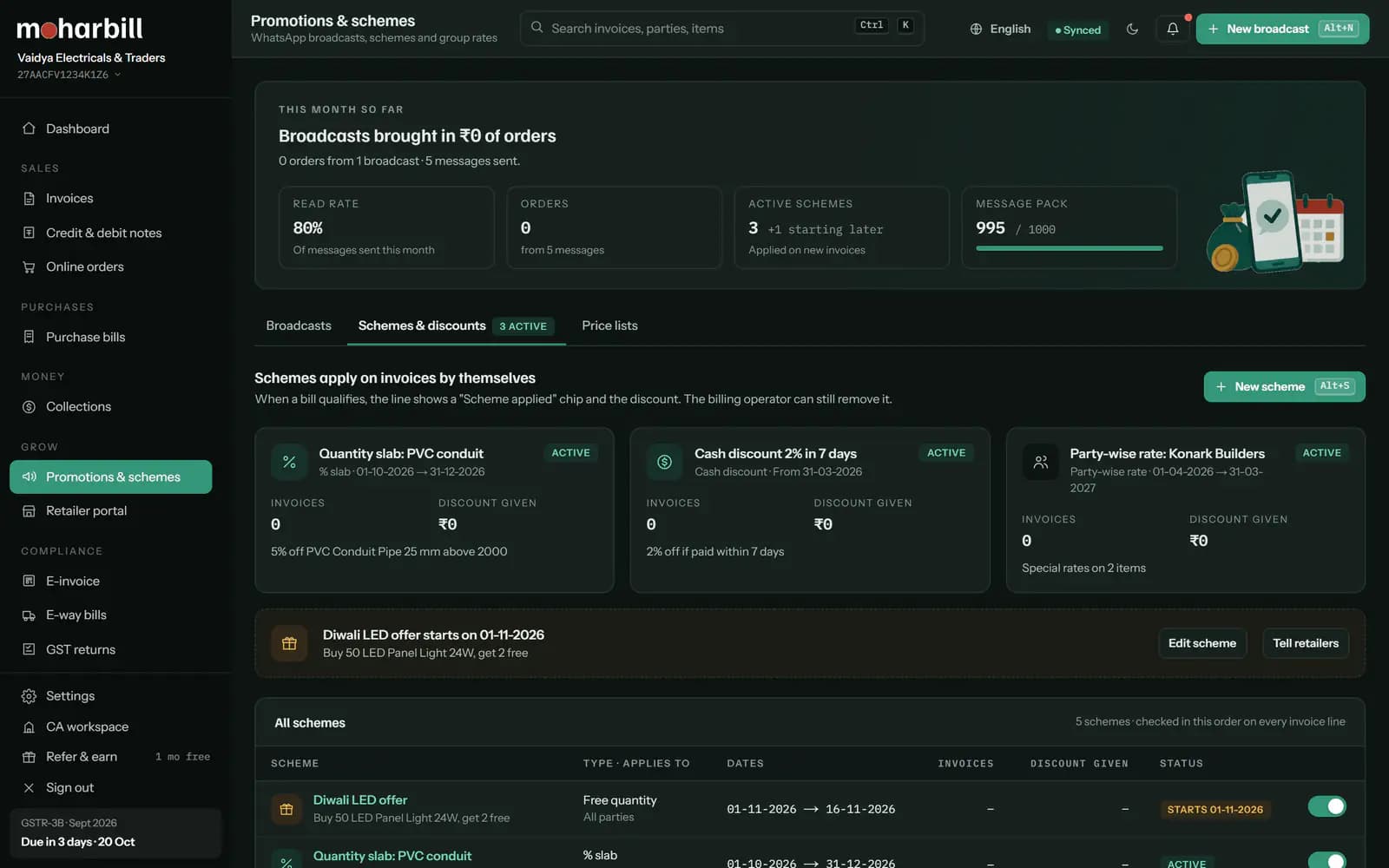Open the Quantity slab: PVC conduit scheme card
Screen dimensions: 1389x868
pyautogui.click(x=434, y=510)
